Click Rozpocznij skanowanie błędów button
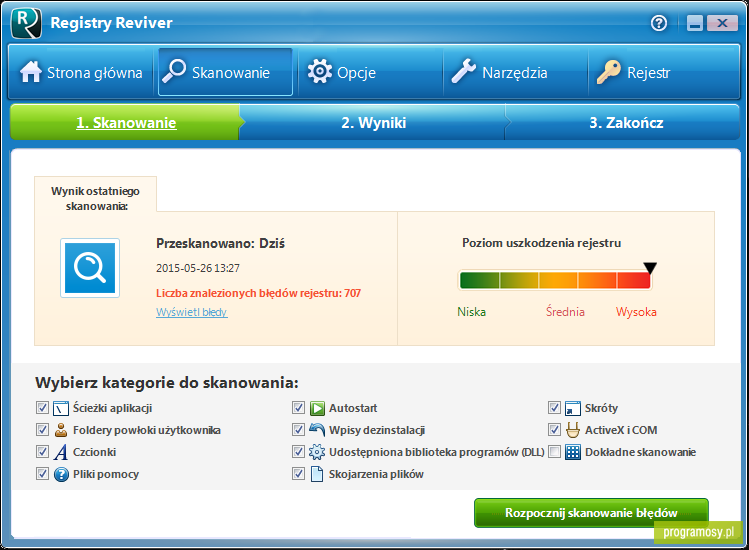Screen dimensions: 749x550 pyautogui.click(x=591, y=513)
